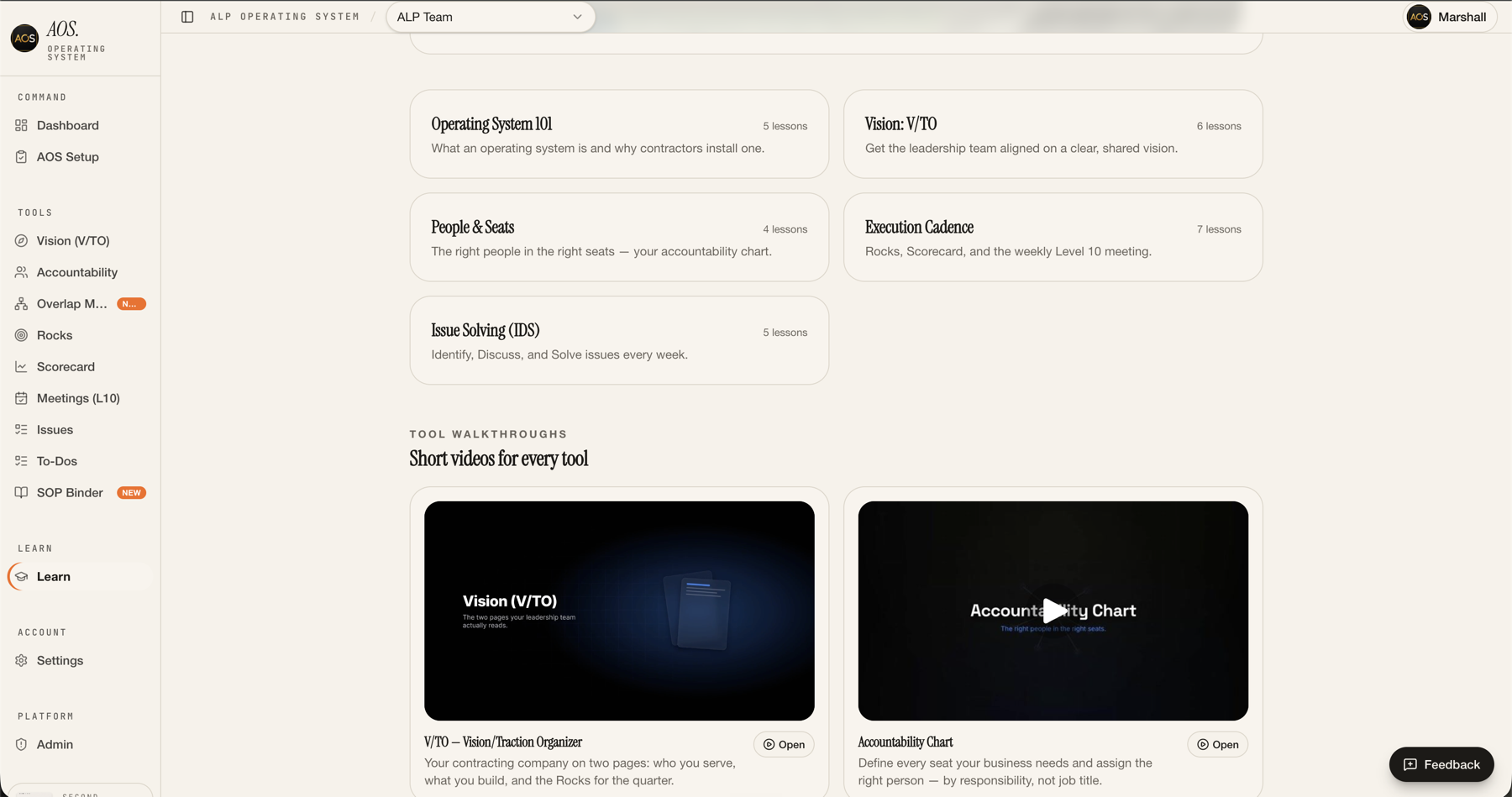Open Execution Cadence course card
1512x797 pixels.
pyautogui.click(x=1053, y=238)
